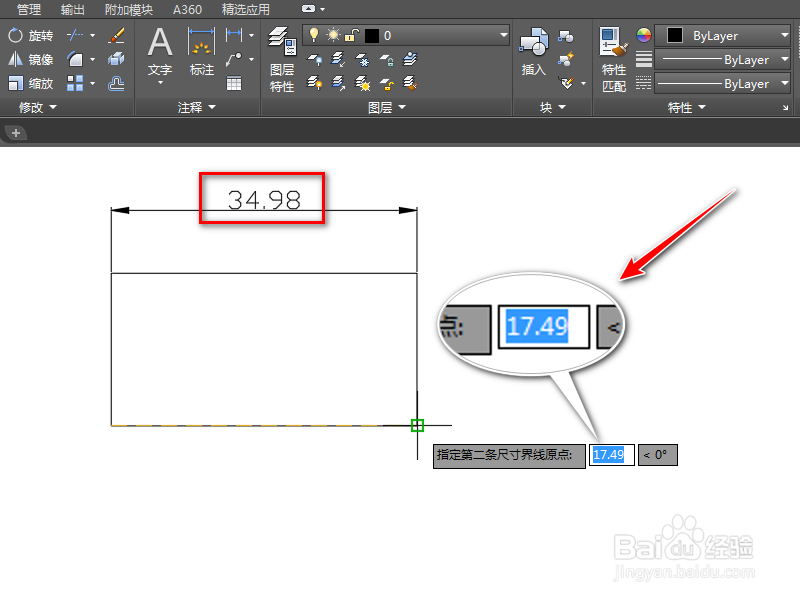
Task: Open the A360 ribbon tab
Action: 187,9
